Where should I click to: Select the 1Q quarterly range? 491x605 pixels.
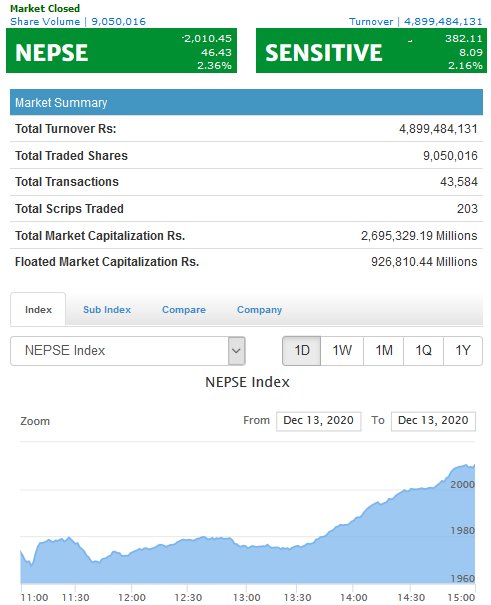pyautogui.click(x=424, y=351)
